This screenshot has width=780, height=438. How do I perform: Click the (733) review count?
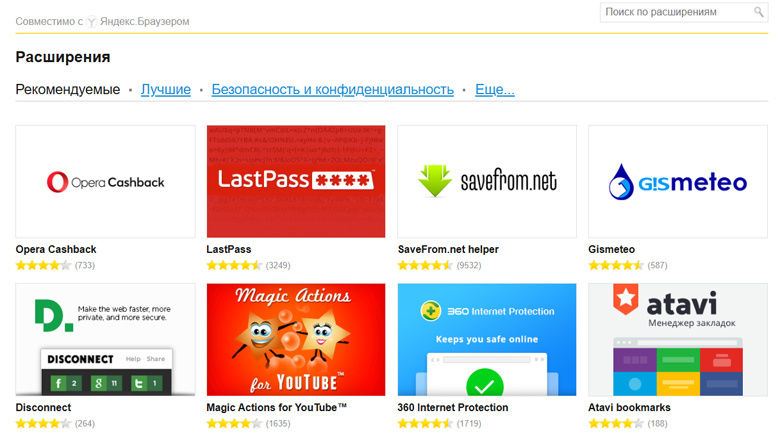(85, 265)
